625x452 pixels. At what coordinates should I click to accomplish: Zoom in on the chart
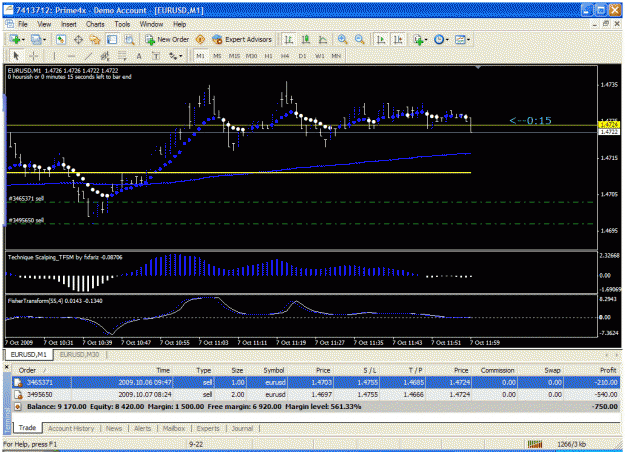(x=342, y=39)
